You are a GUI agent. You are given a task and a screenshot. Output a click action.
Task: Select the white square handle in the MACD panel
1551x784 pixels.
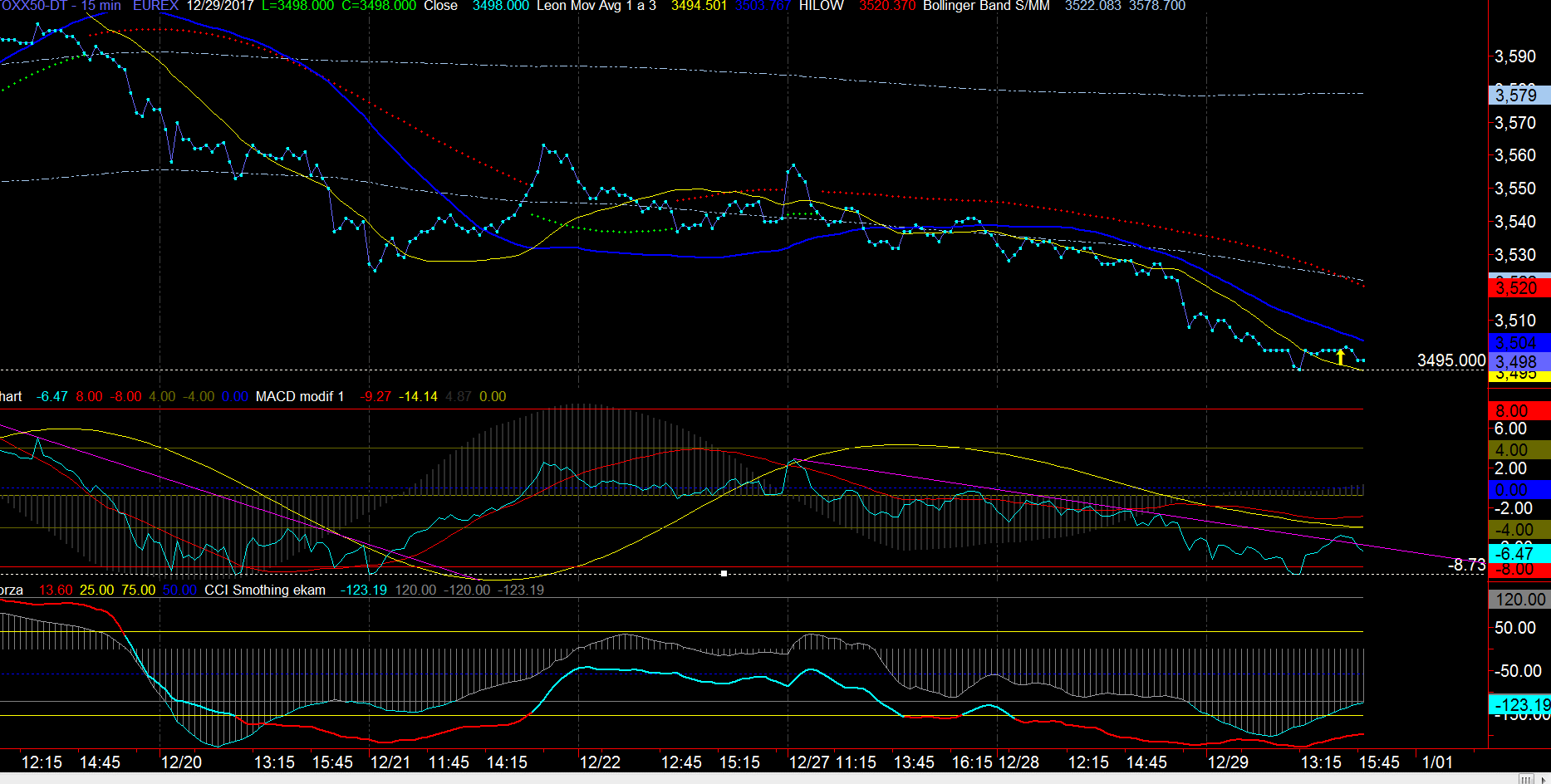coord(724,573)
